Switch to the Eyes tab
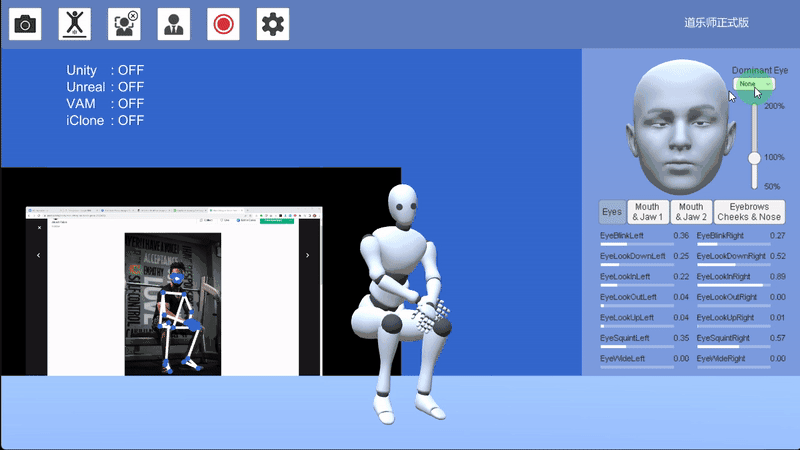Viewport: 800px width, 450px height. click(612, 212)
